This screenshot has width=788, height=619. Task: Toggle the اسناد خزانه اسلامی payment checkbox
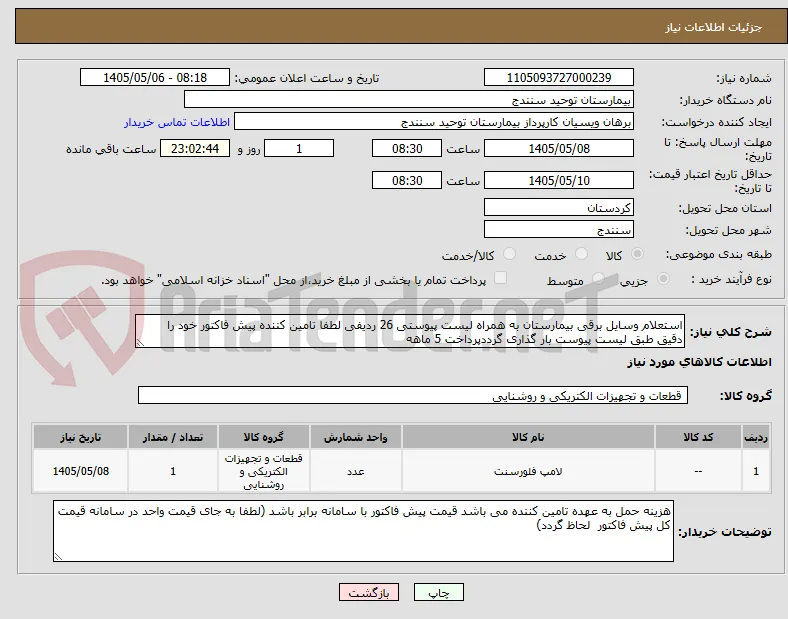(501, 278)
